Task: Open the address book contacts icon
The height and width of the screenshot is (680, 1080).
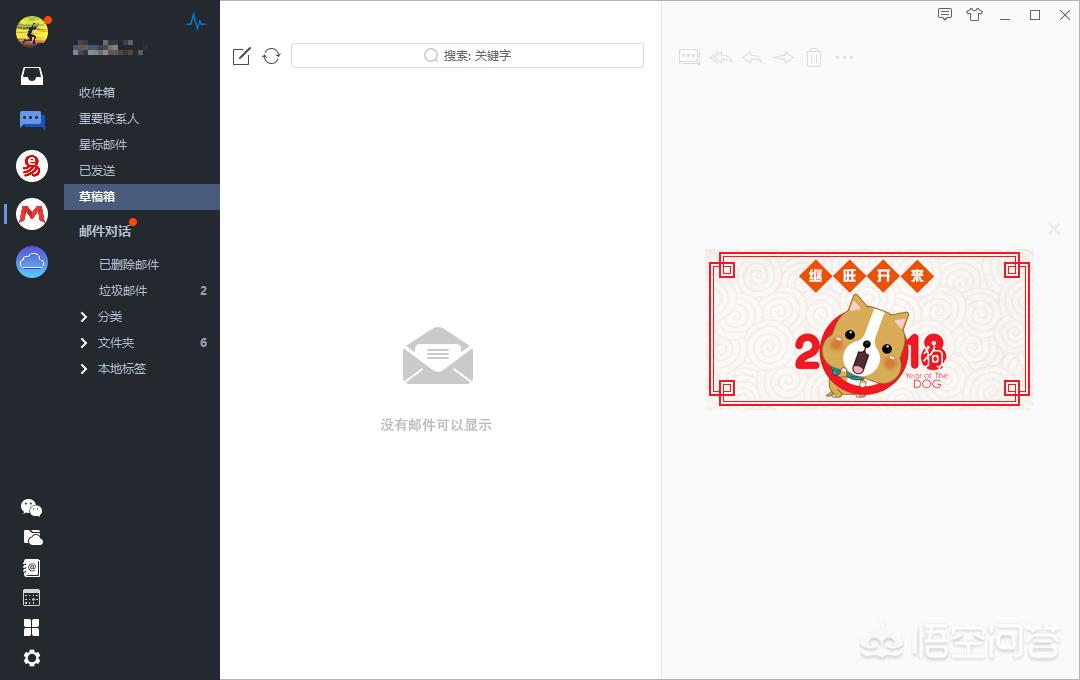Action: [32, 568]
